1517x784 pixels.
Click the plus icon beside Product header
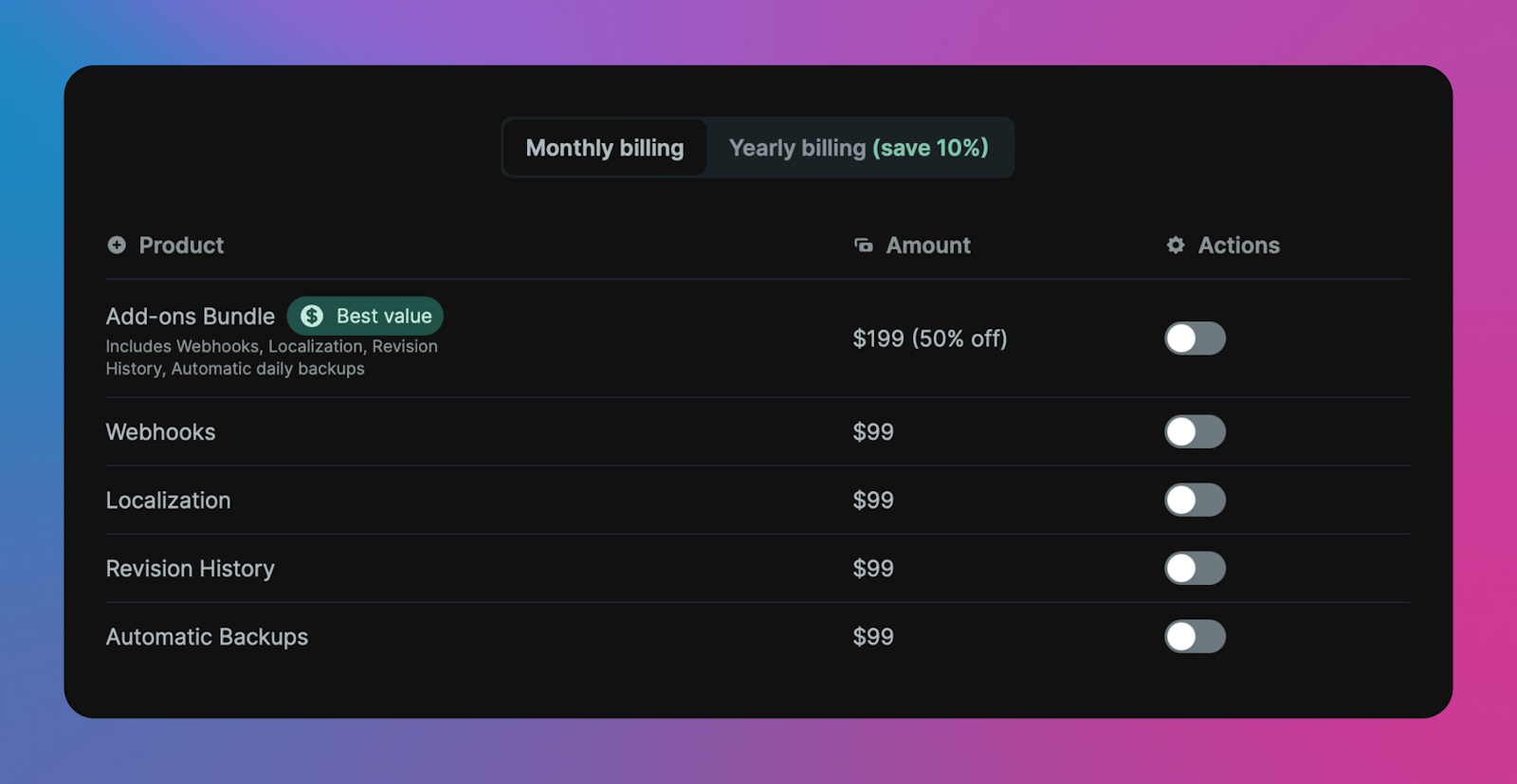coord(117,246)
